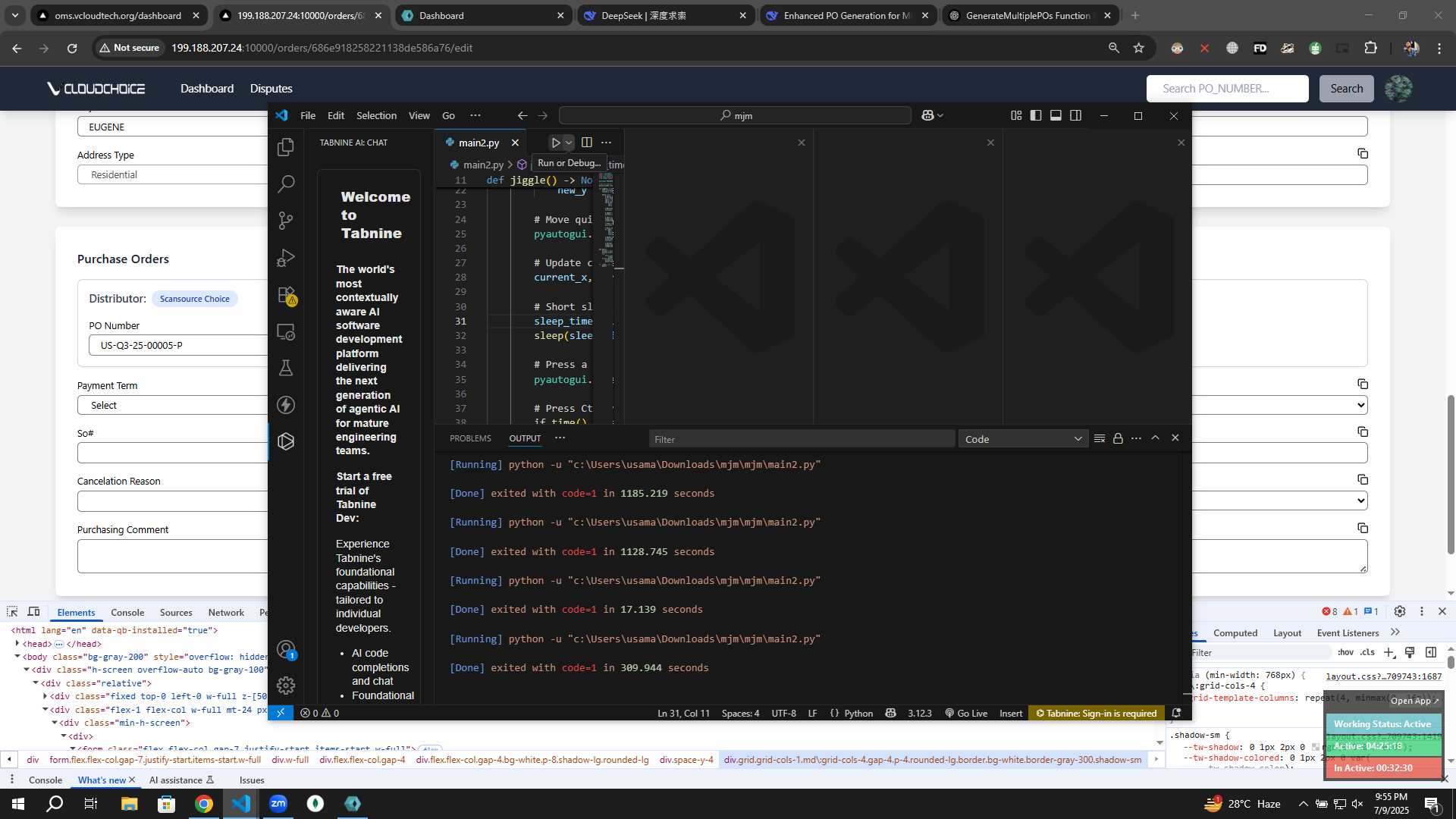Open Zoom from the Windows taskbar

(x=278, y=804)
